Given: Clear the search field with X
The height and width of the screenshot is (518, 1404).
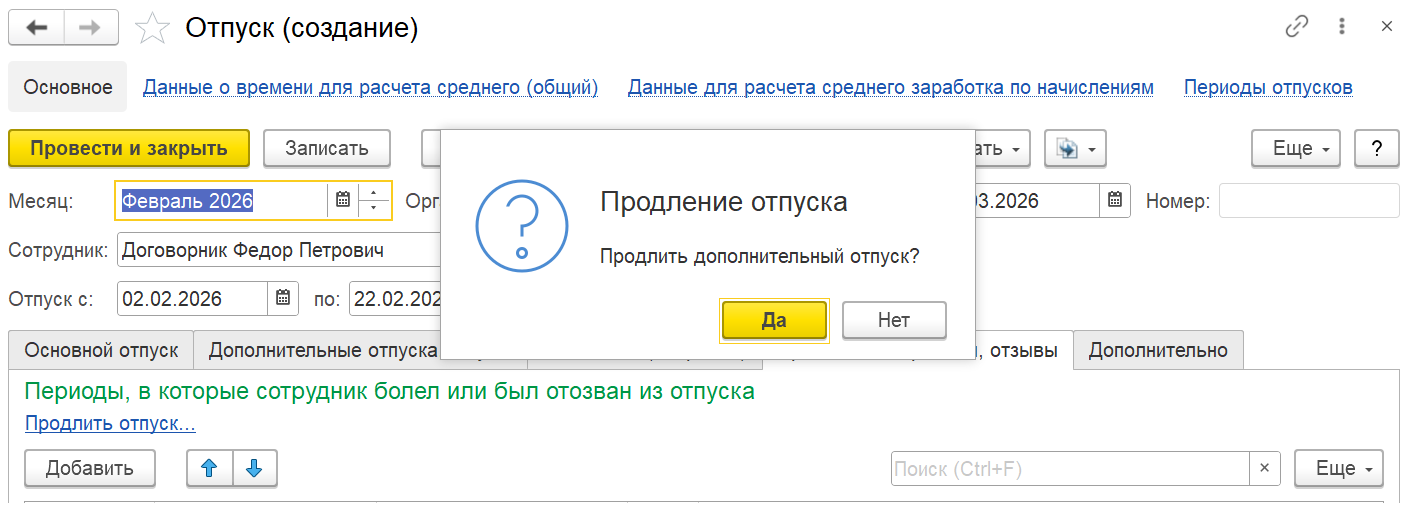Looking at the screenshot, I should [1264, 468].
